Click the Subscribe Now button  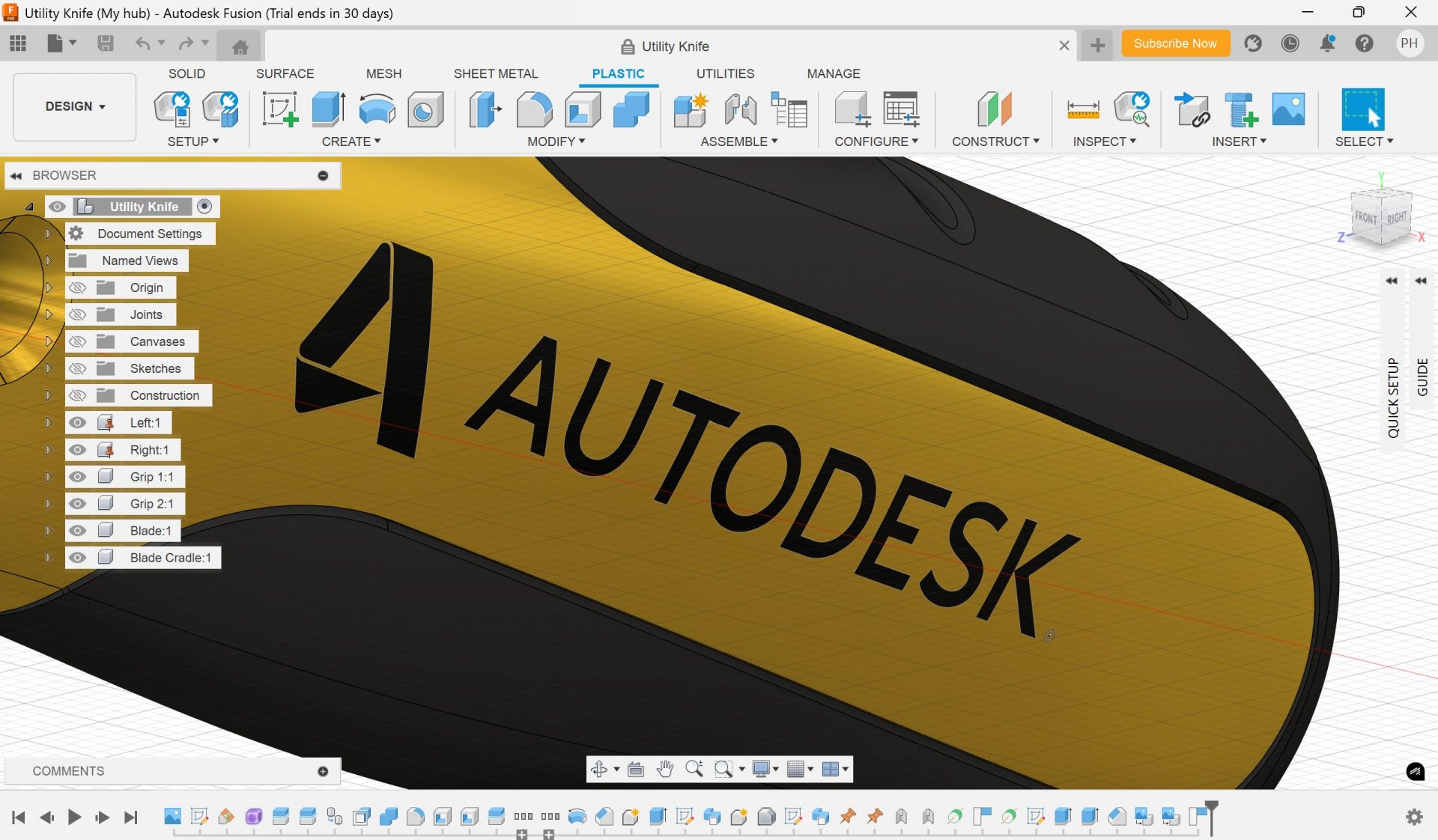[1175, 43]
